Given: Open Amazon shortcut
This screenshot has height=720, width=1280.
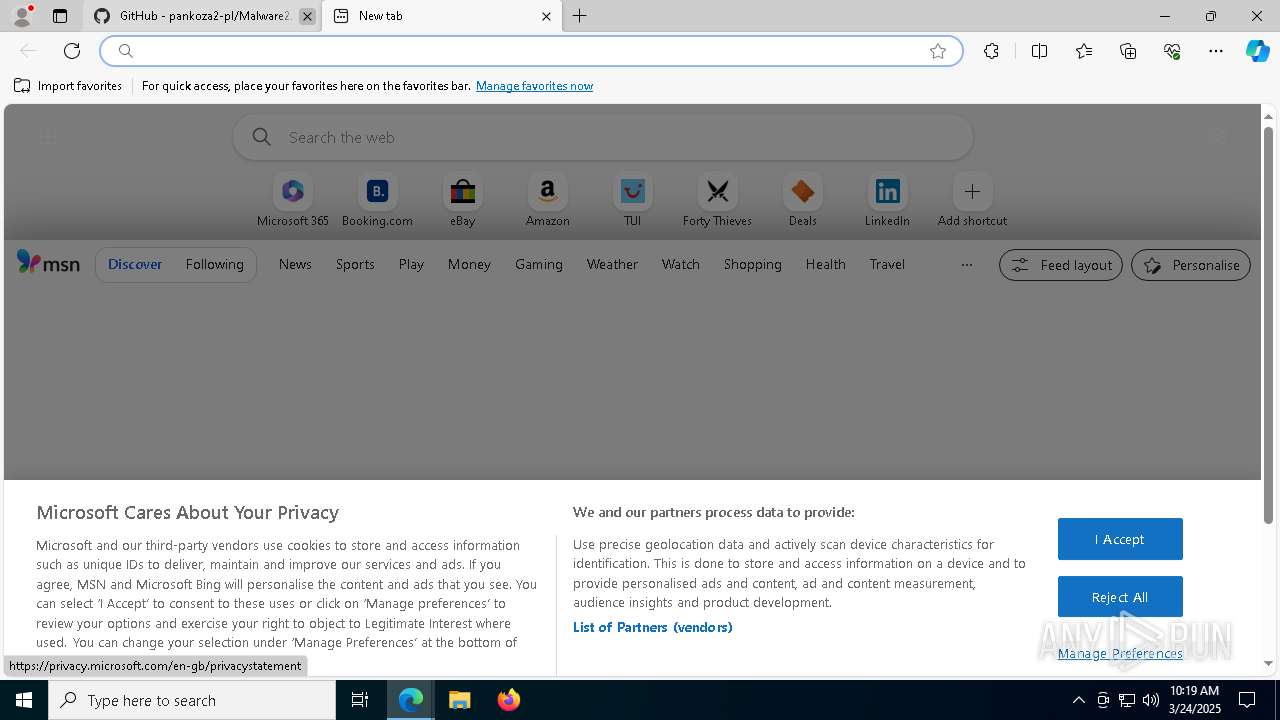Looking at the screenshot, I should (x=547, y=201).
